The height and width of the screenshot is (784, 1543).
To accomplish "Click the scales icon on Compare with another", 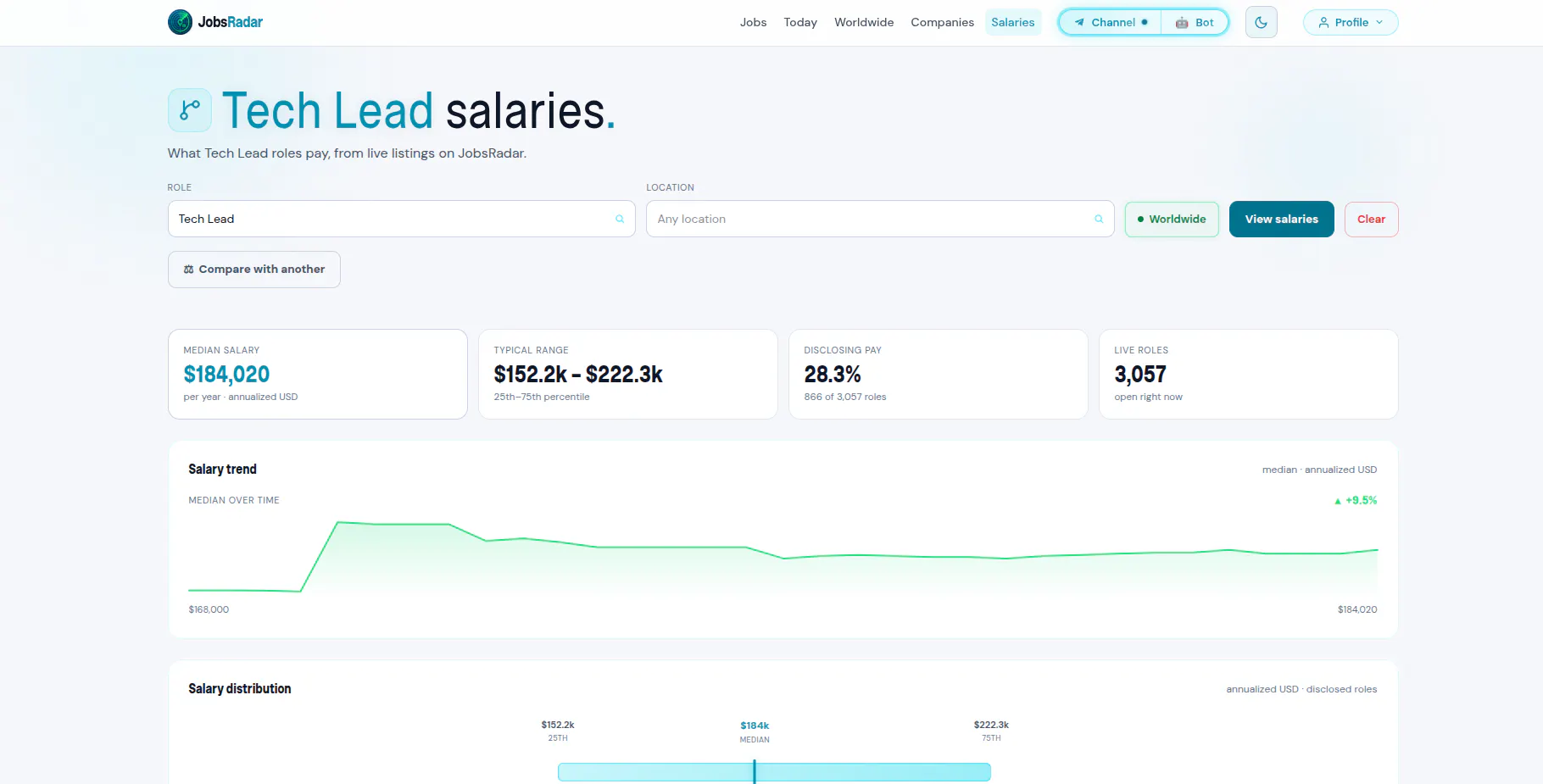I will (x=188, y=270).
